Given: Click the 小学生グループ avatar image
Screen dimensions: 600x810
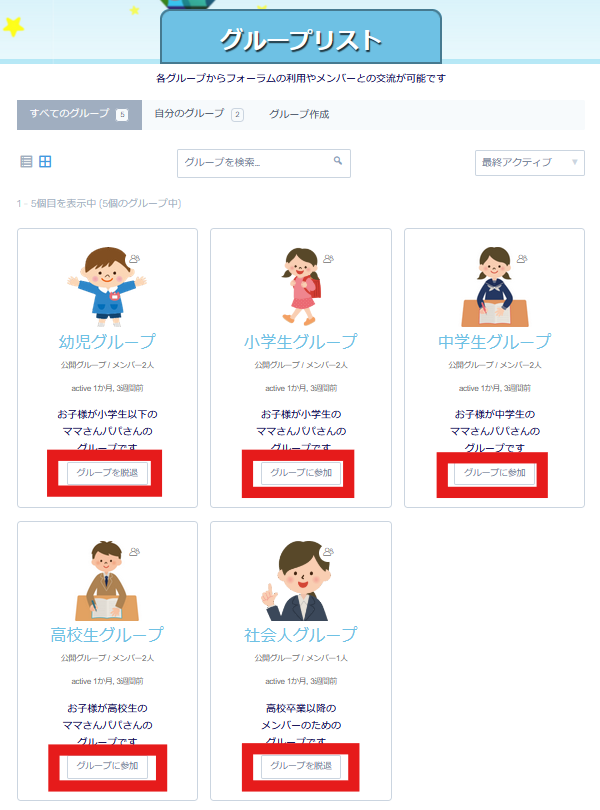Looking at the screenshot, I should coord(300,285).
